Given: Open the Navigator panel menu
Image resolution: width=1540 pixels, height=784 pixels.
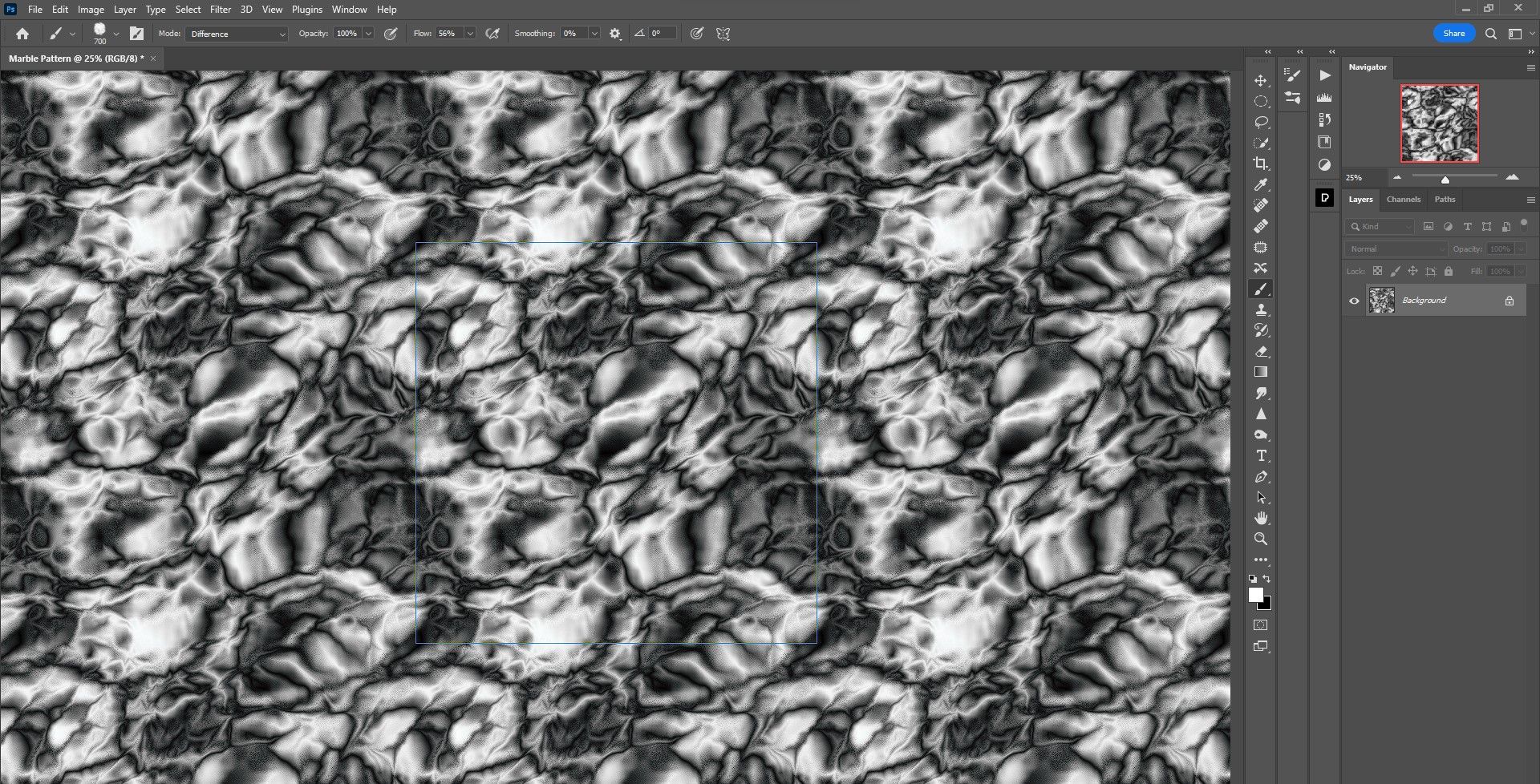Looking at the screenshot, I should [1530, 68].
